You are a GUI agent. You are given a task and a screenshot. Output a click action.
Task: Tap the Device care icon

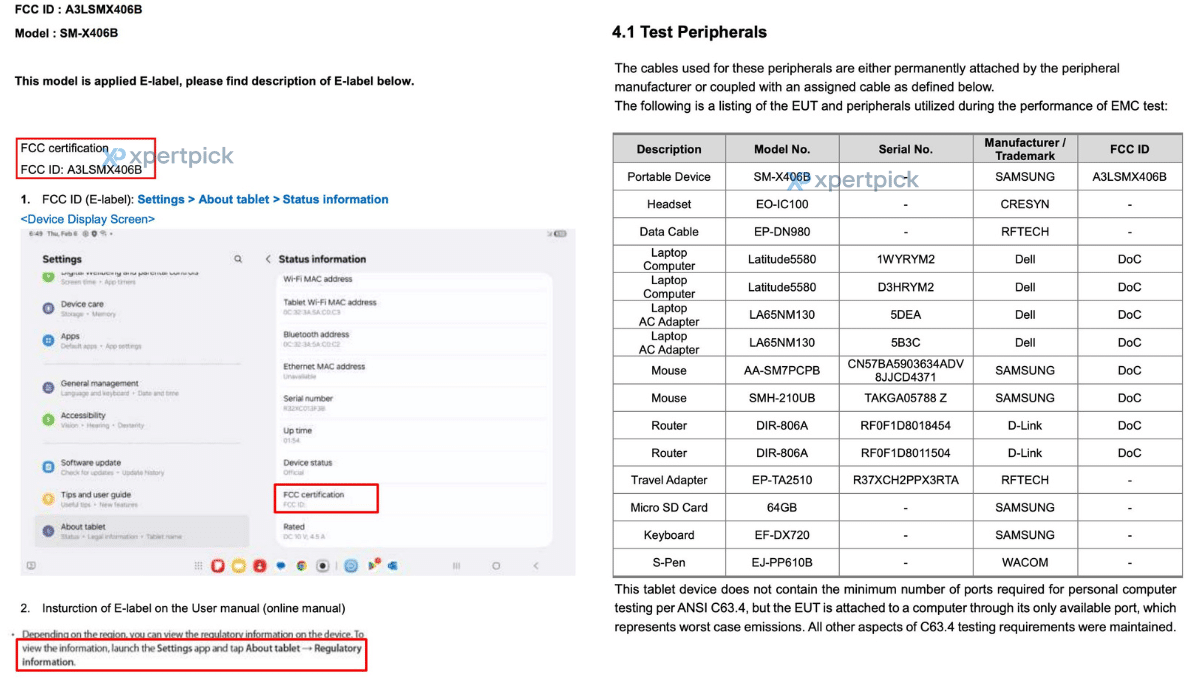48,308
